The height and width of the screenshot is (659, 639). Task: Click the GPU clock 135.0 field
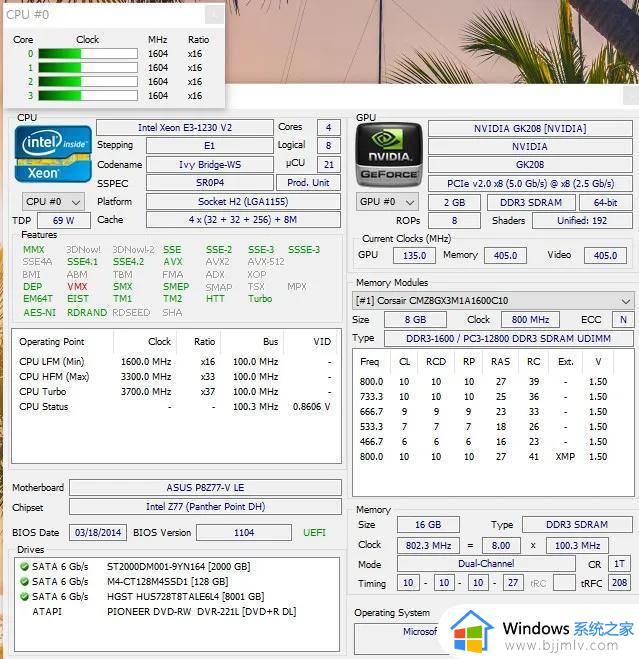click(x=414, y=255)
